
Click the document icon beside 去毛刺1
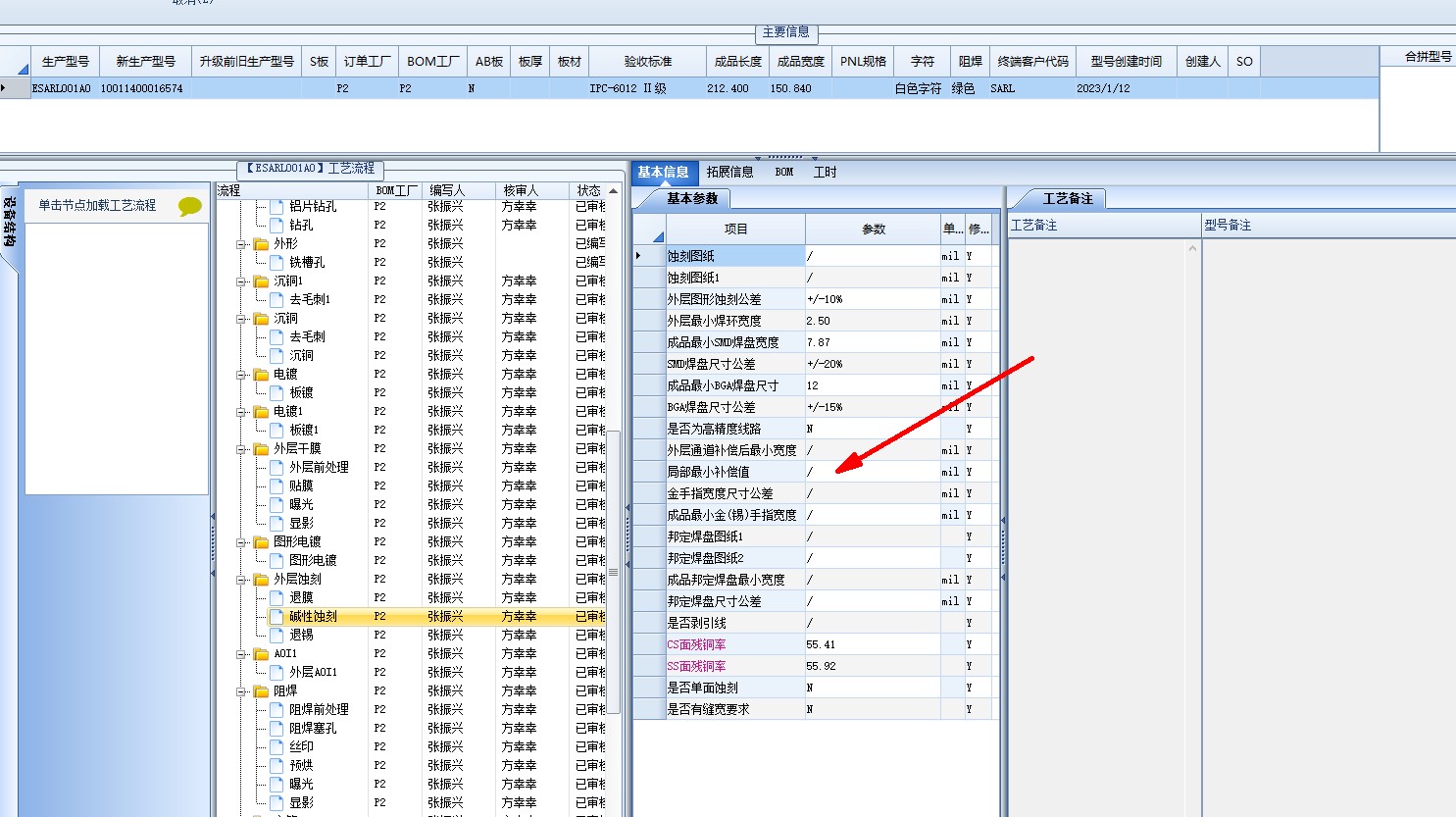(276, 300)
